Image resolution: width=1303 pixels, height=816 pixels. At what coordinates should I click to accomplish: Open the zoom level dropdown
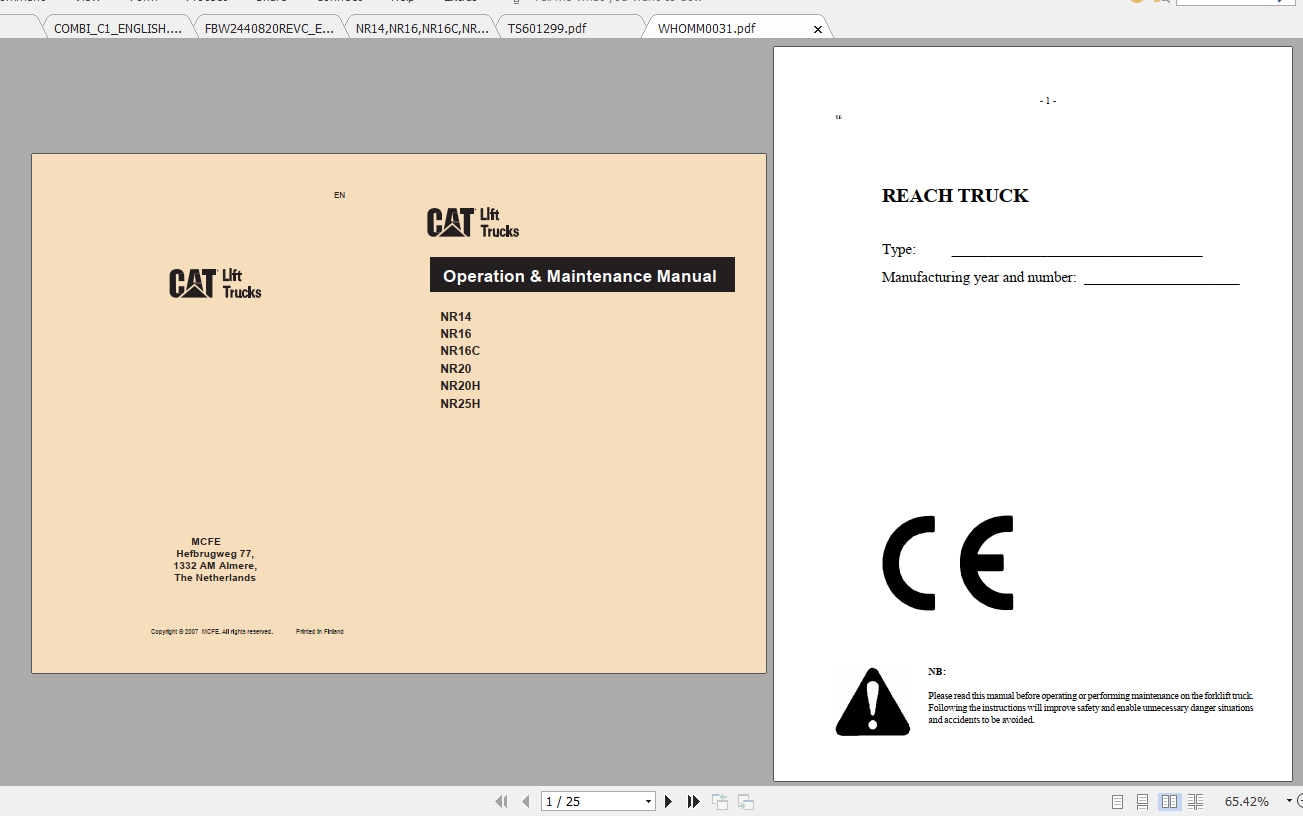pos(1288,801)
